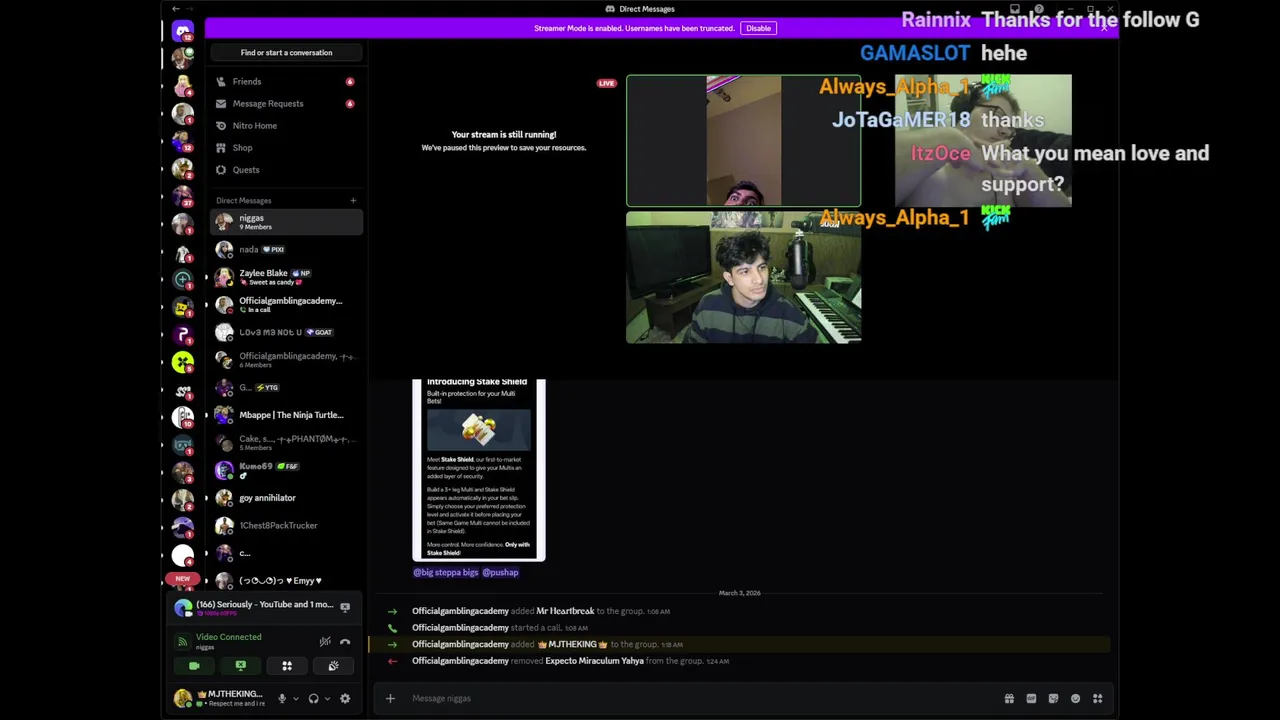
Task: Open Edge browser stream source icon
Action: (x=183, y=608)
